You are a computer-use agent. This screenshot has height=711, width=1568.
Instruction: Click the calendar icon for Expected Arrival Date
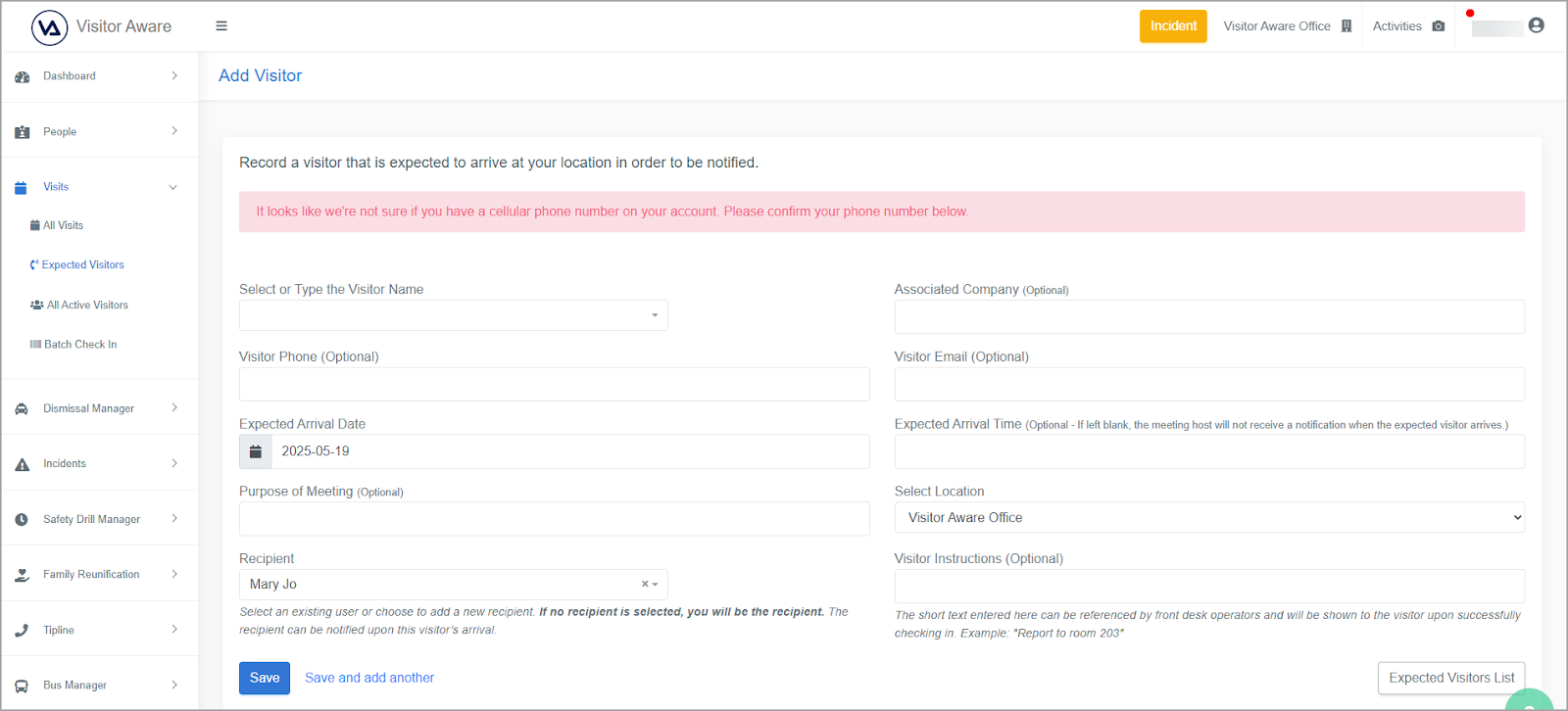[256, 451]
